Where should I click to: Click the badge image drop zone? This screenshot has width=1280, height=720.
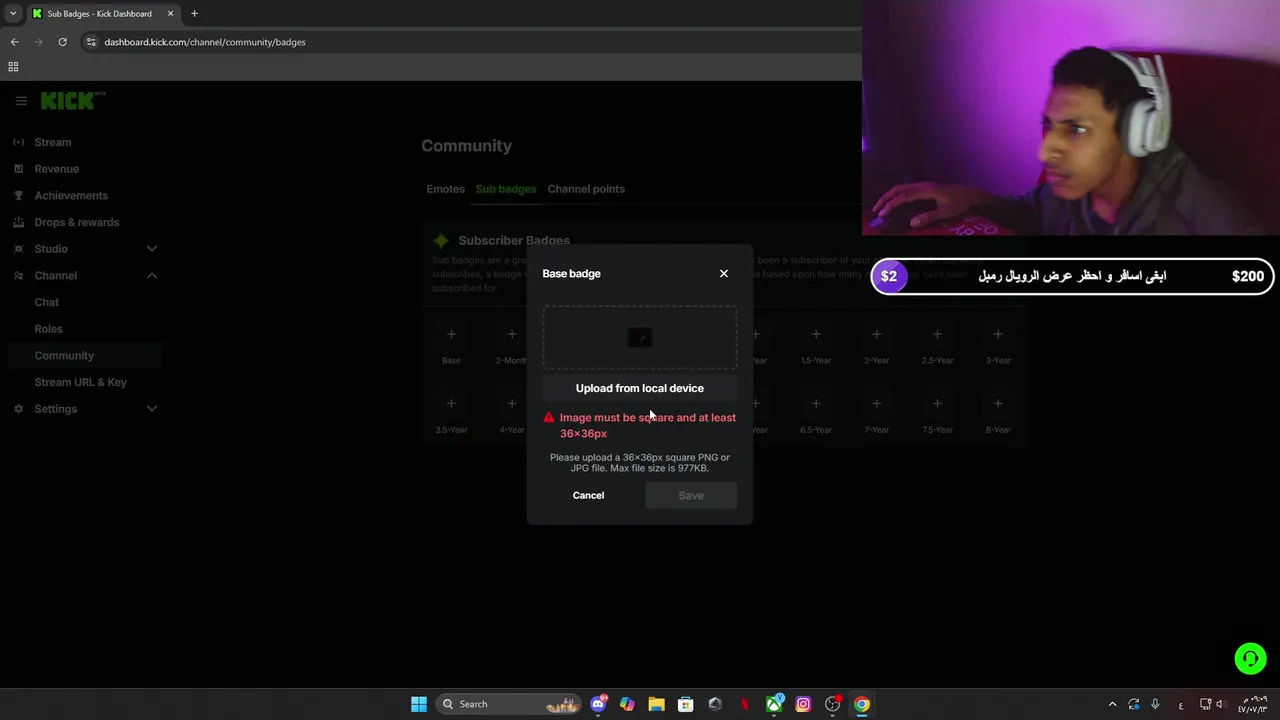(640, 338)
